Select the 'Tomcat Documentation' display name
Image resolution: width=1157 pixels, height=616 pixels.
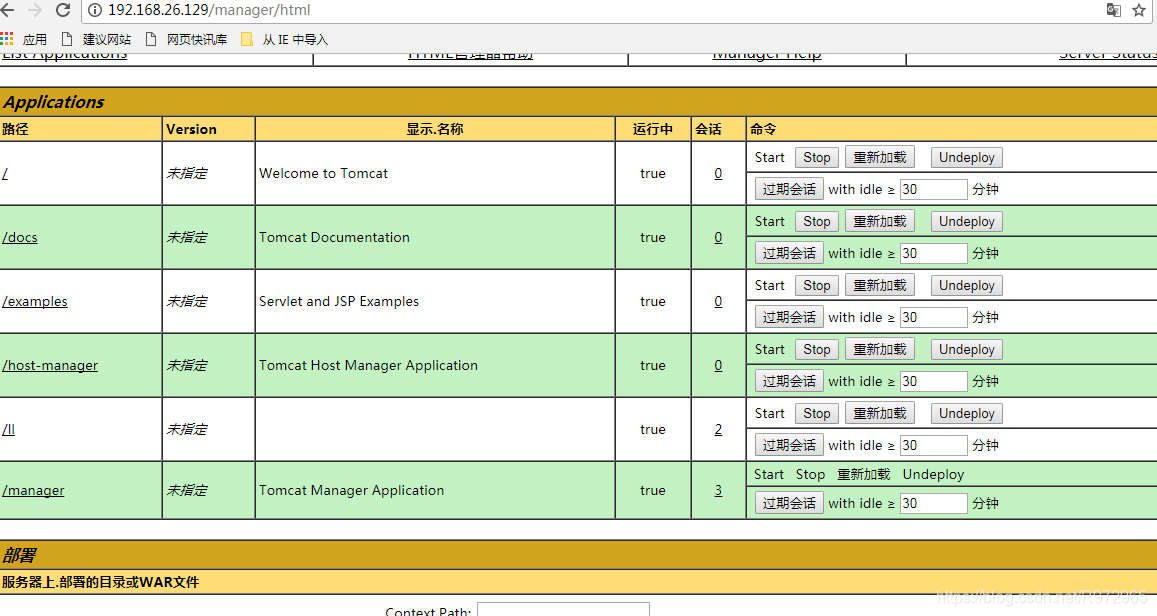click(x=334, y=238)
